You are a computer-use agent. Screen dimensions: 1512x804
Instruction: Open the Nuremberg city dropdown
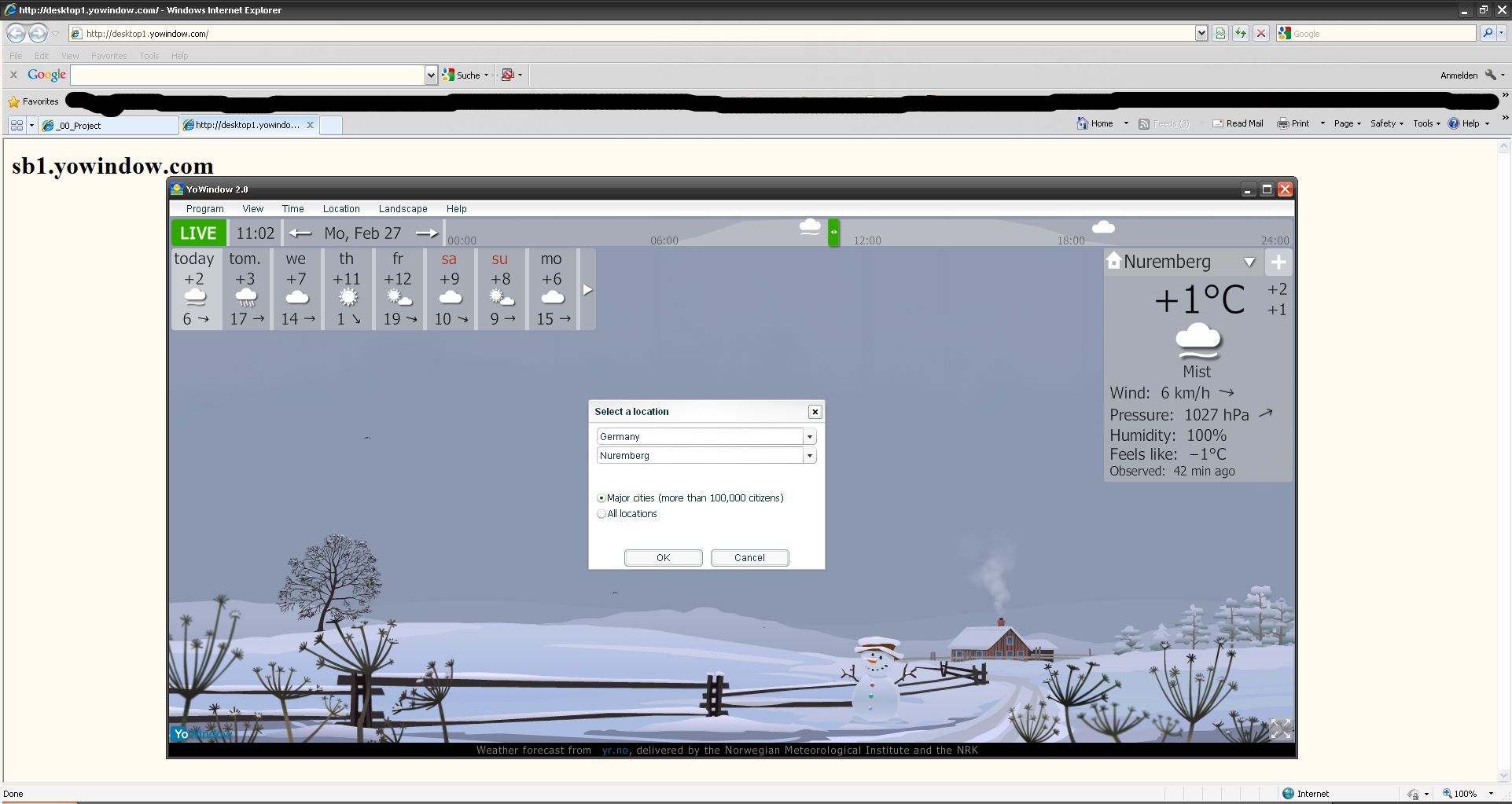809,456
